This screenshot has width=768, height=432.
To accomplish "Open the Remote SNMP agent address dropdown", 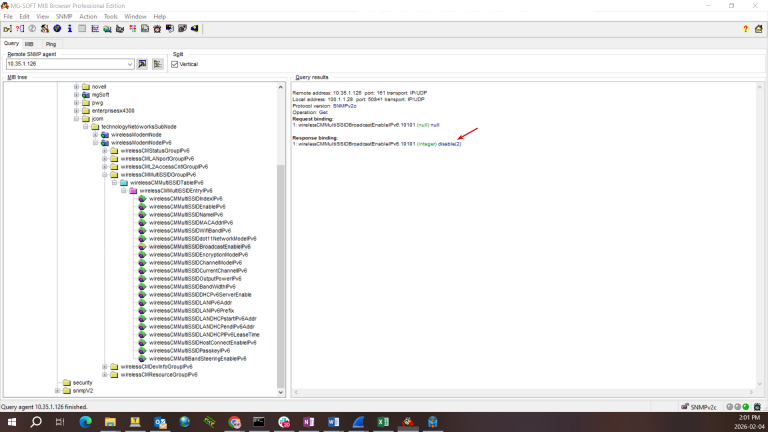I will pyautogui.click(x=130, y=64).
